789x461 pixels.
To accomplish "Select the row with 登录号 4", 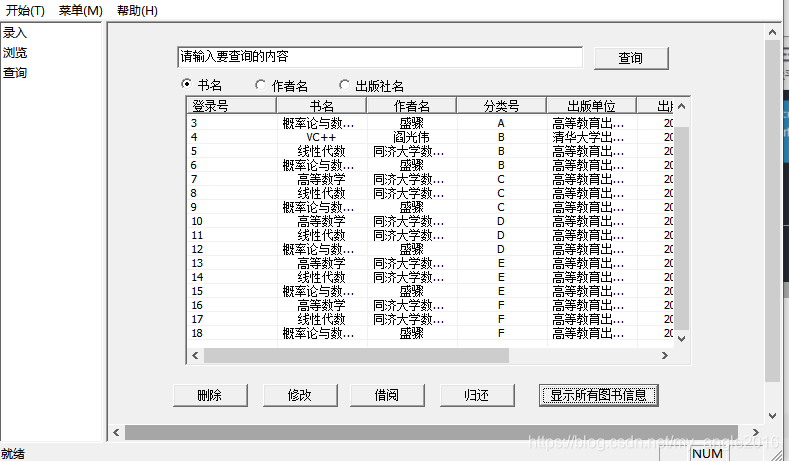I will coord(430,137).
